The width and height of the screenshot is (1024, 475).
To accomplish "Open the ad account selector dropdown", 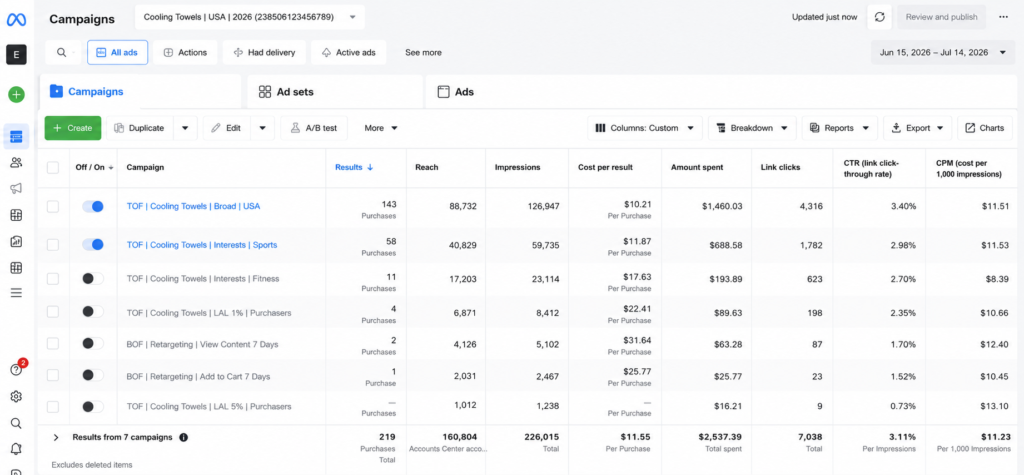I will click(x=250, y=17).
